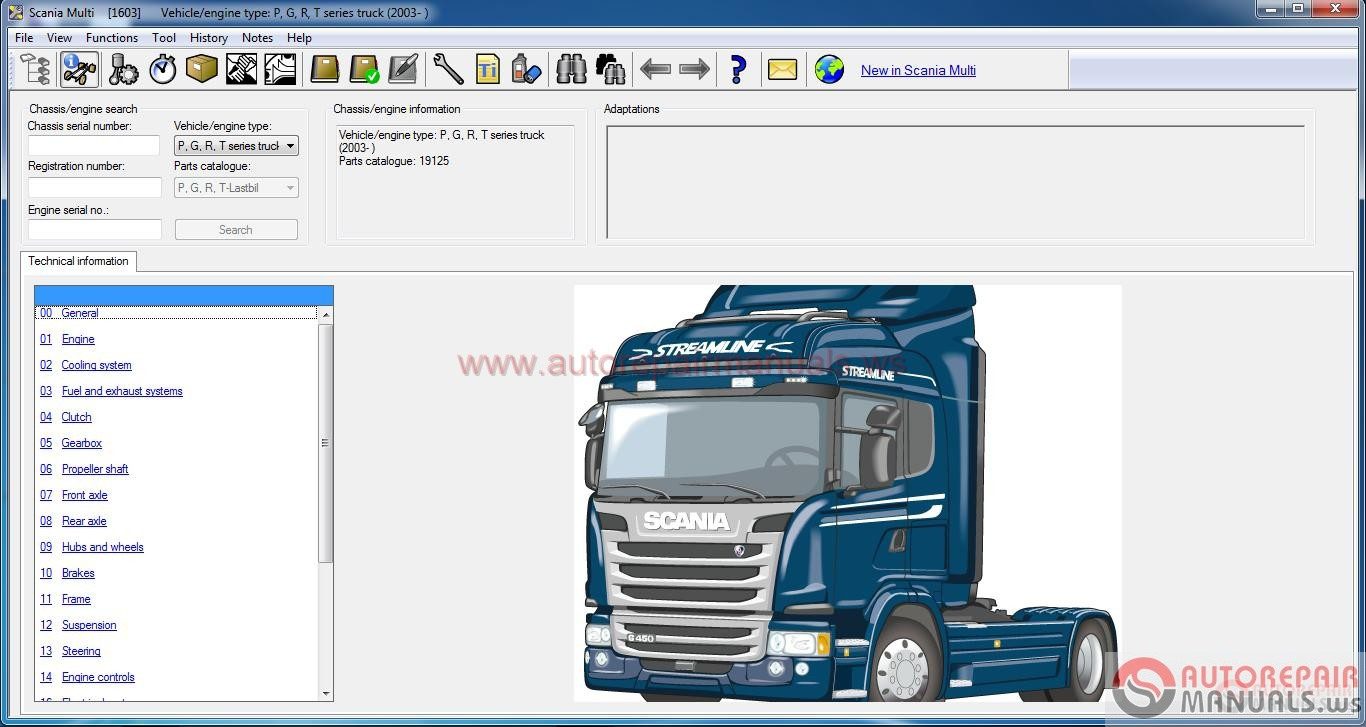Image resolution: width=1366 pixels, height=727 pixels.
Task: Open the View menu
Action: 59,38
